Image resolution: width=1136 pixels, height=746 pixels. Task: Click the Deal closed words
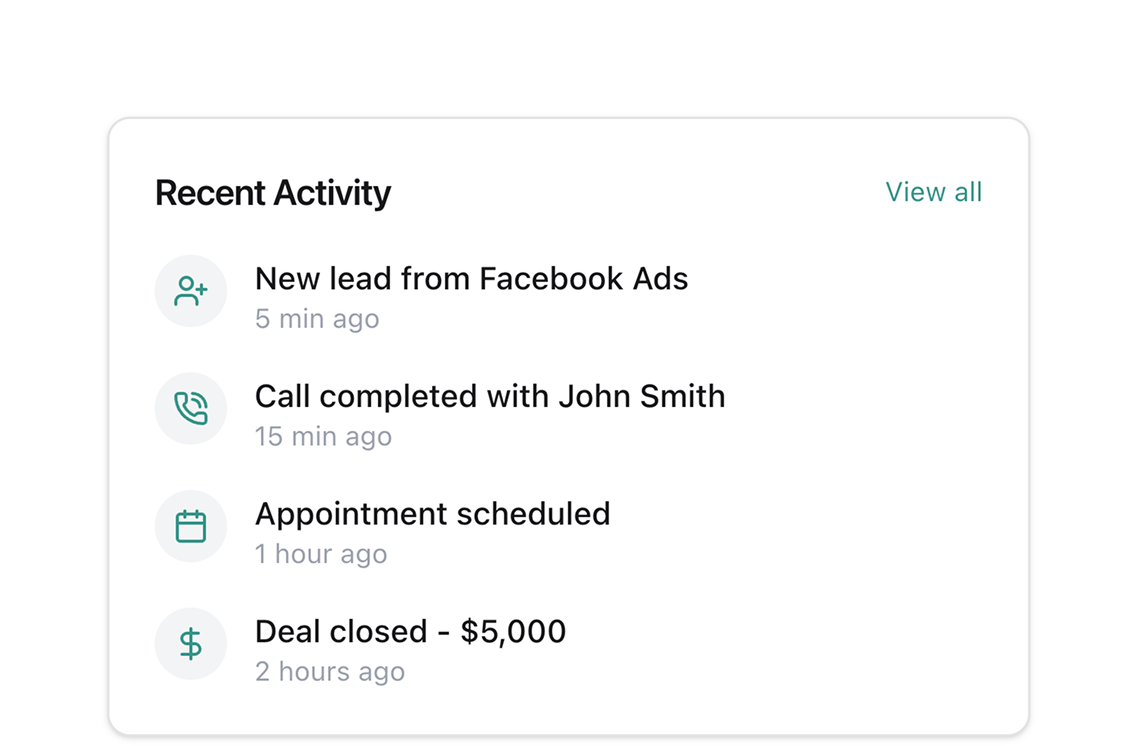341,632
